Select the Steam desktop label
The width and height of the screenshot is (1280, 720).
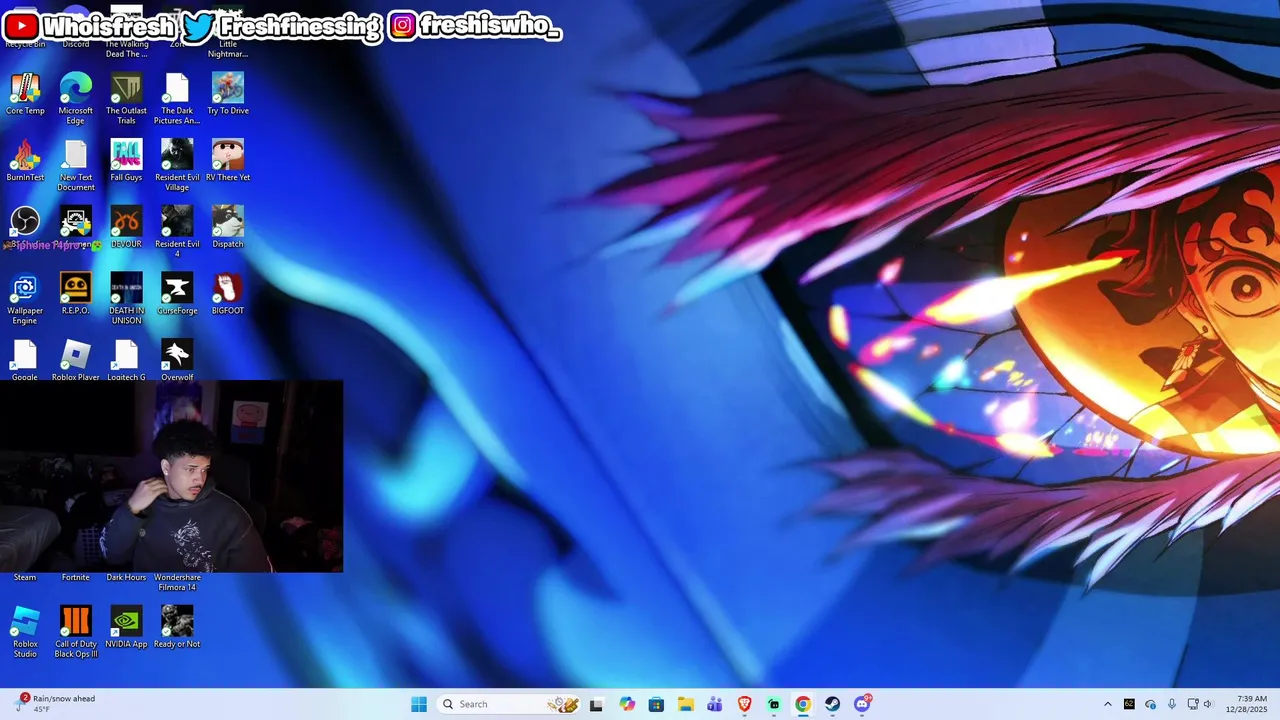tap(25, 577)
